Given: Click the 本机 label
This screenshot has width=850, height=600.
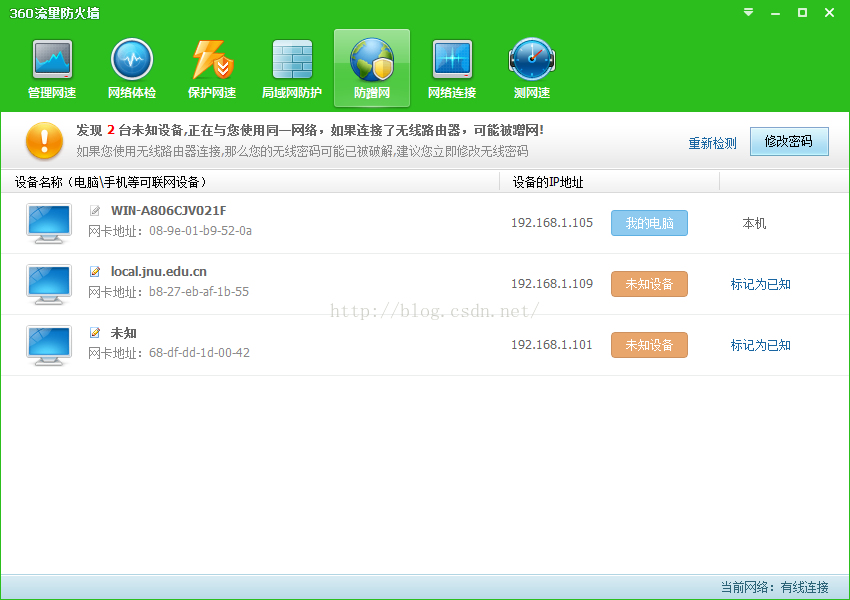Looking at the screenshot, I should tap(754, 223).
